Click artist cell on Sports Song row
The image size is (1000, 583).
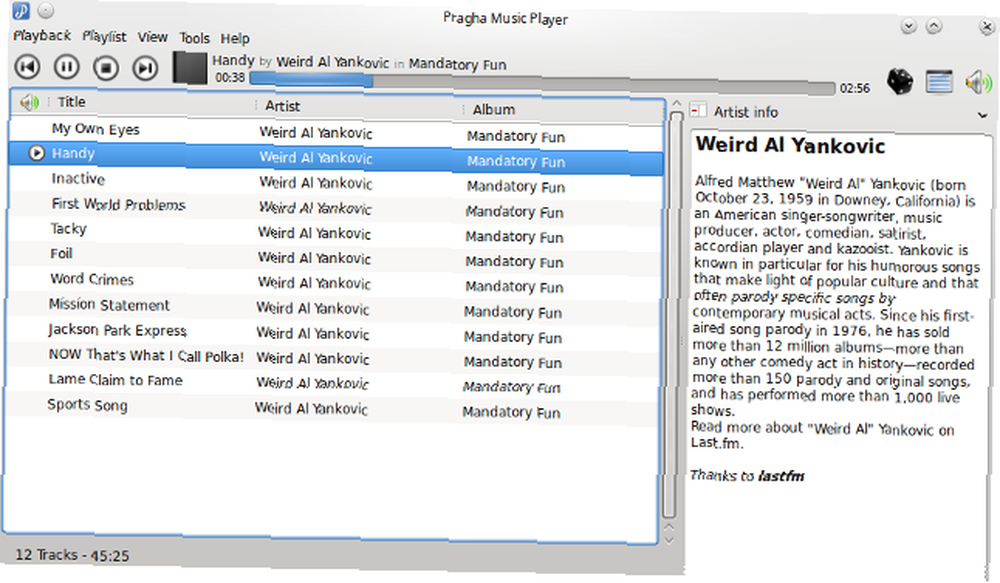pos(311,408)
